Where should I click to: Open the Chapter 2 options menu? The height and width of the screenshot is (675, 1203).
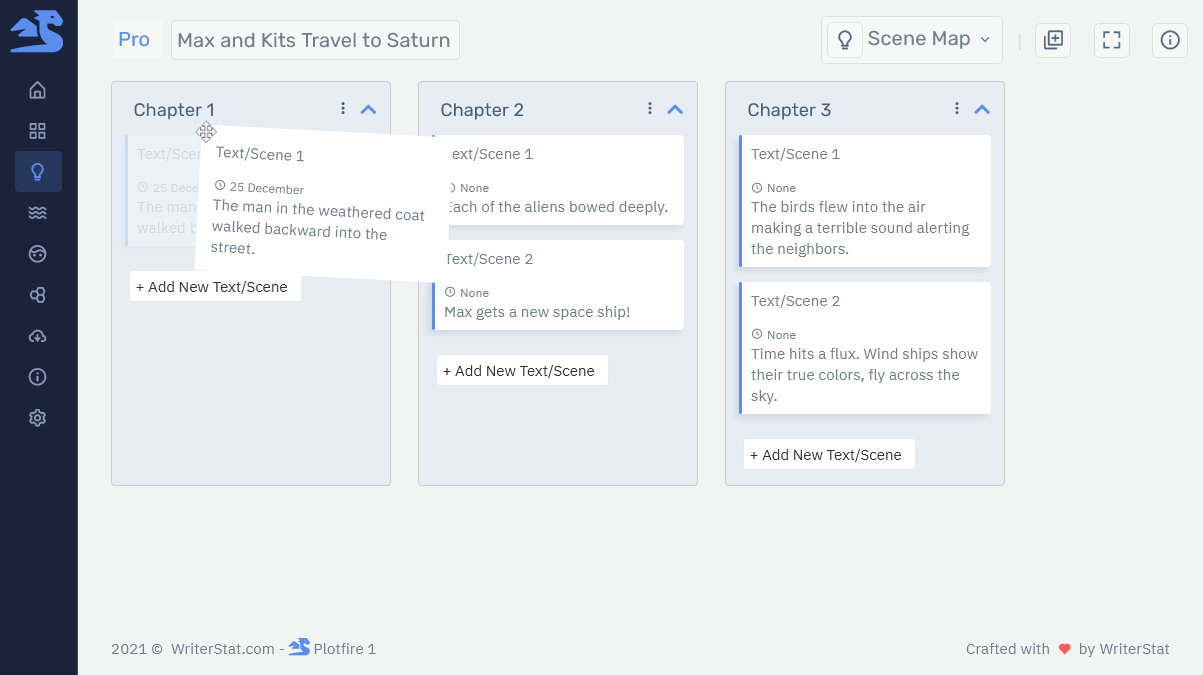649,107
